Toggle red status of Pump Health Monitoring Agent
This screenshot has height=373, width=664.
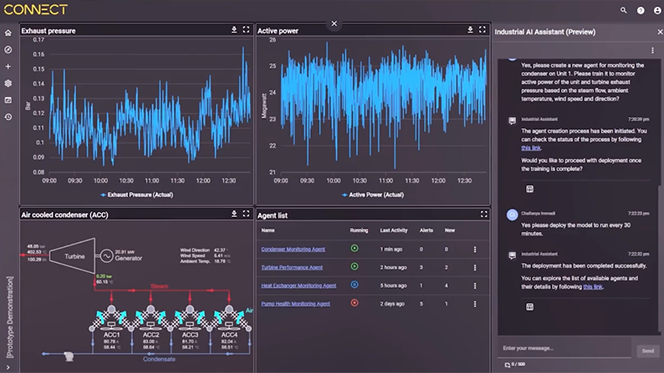pyautogui.click(x=354, y=303)
